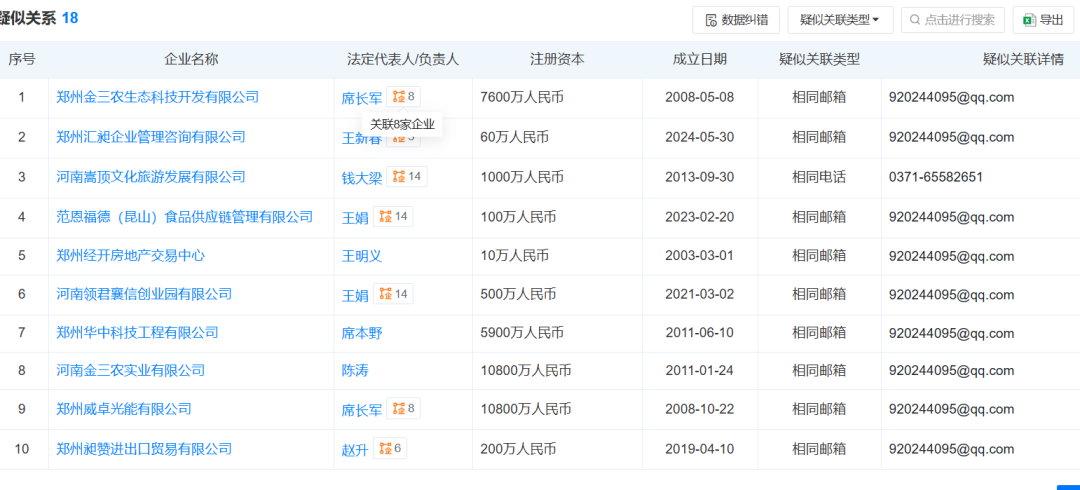Open 王新春 legal representative profile
Screen dimensions: 1080x490
point(362,137)
